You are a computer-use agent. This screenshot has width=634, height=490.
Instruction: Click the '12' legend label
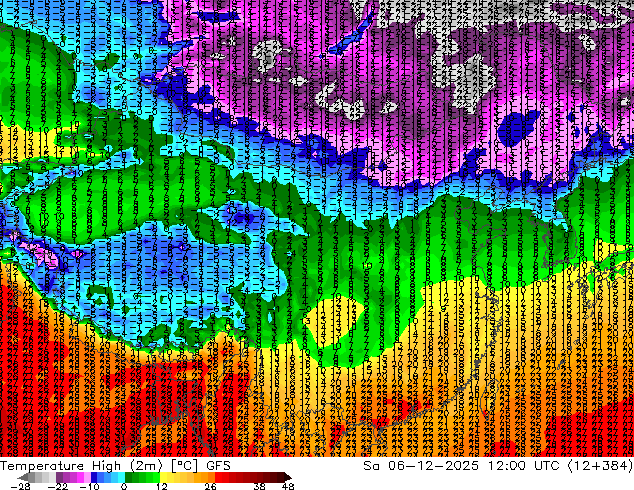pyautogui.click(x=162, y=486)
